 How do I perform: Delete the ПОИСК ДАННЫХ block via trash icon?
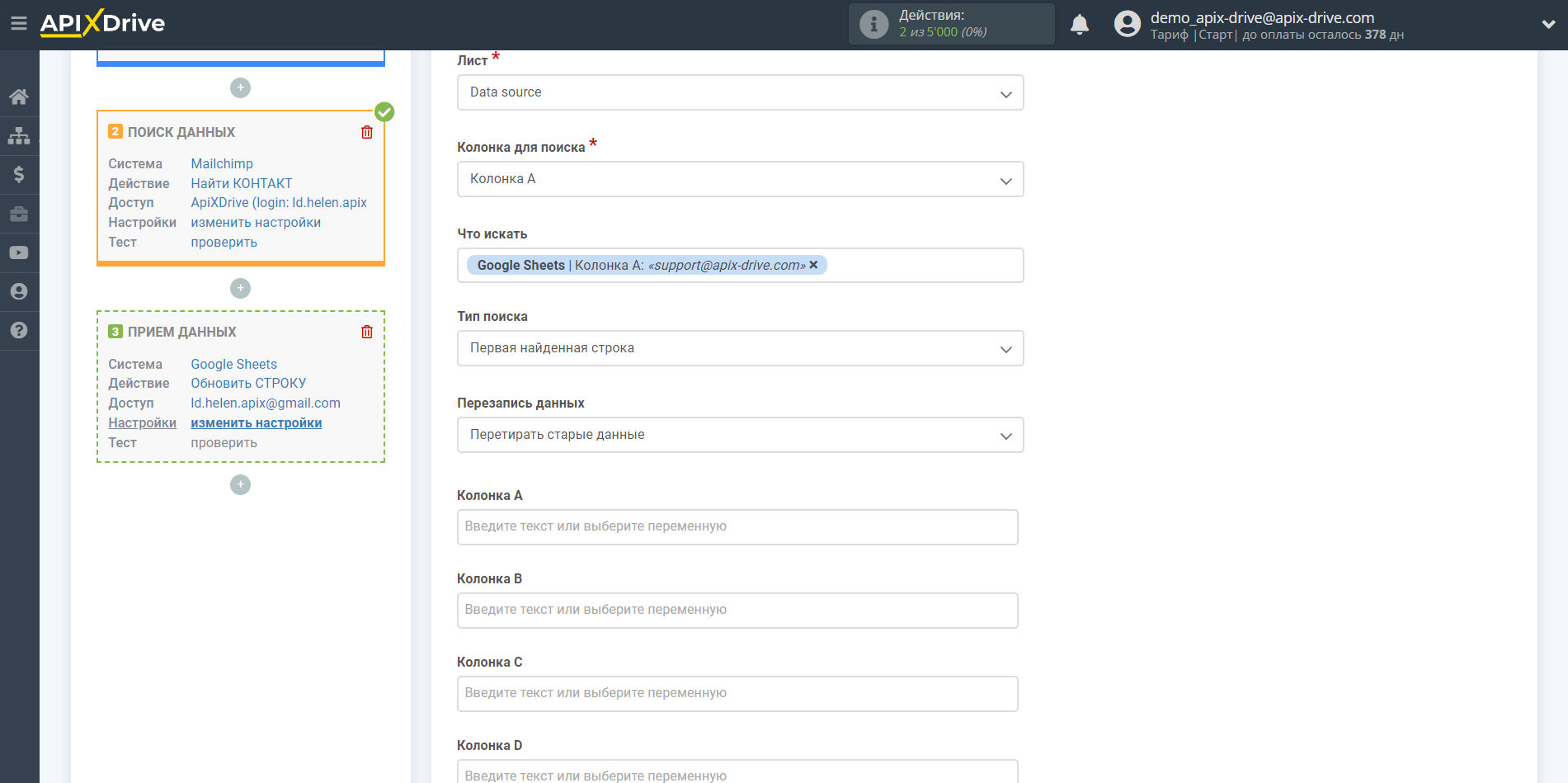[x=367, y=132]
